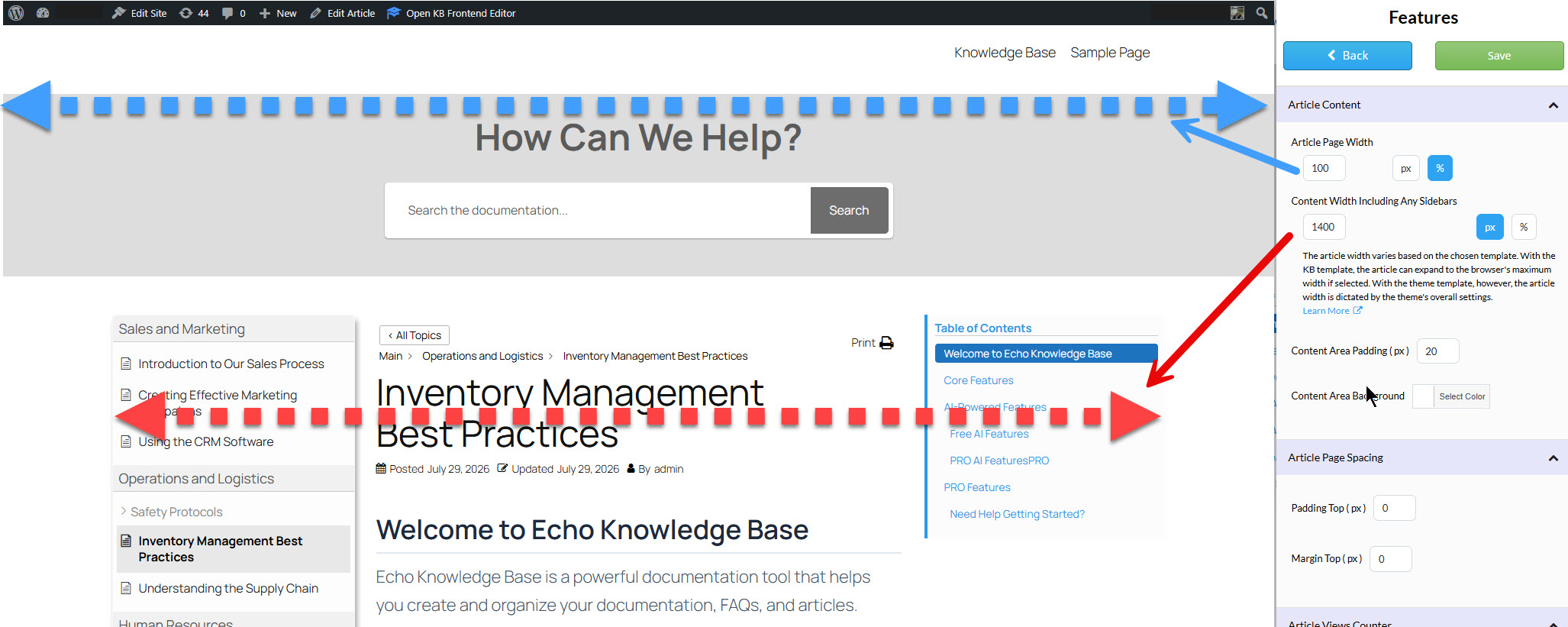Image resolution: width=1568 pixels, height=627 pixels.
Task: Click the document icon beside Introduction to Our Sales Process
Action: click(x=126, y=364)
